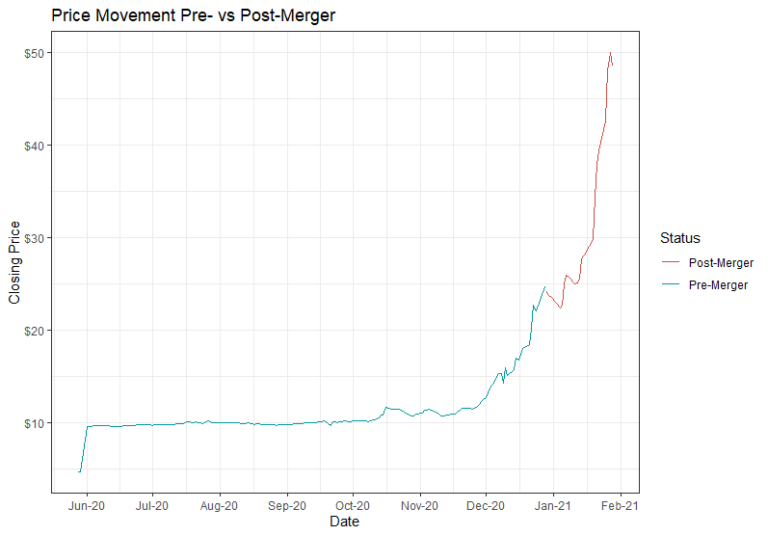
Task: Click the Status legend title
Action: click(x=679, y=238)
